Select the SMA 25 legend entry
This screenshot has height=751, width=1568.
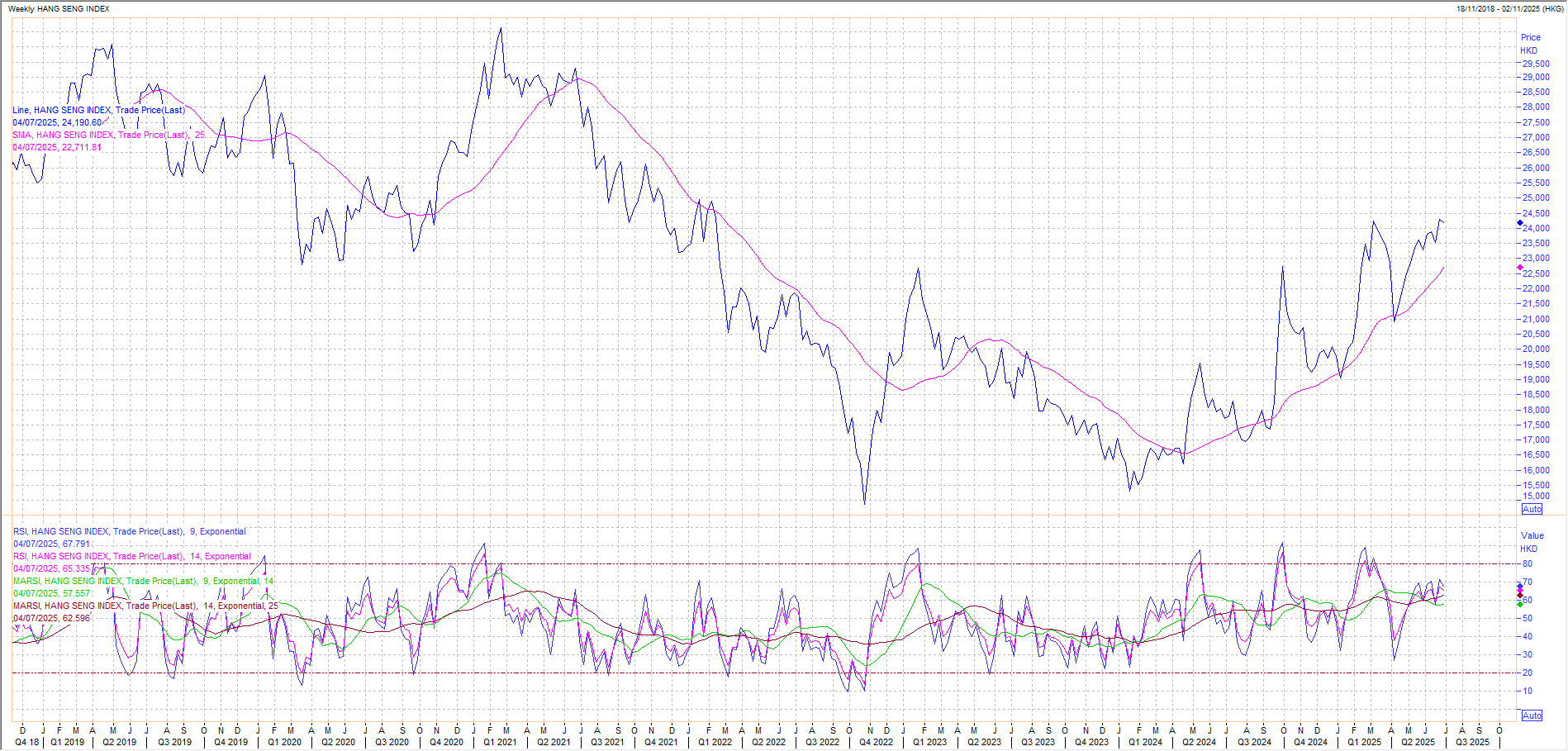point(108,135)
